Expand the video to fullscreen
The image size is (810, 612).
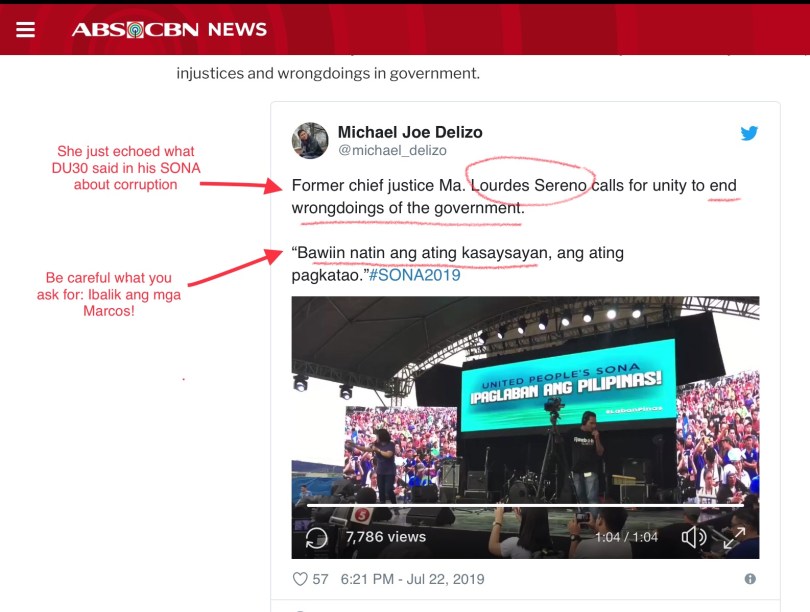click(x=735, y=538)
